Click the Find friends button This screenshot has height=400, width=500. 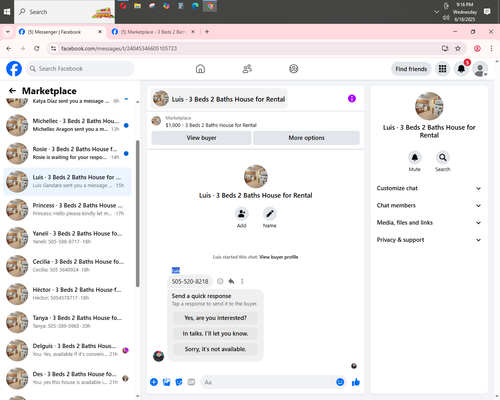click(x=411, y=69)
